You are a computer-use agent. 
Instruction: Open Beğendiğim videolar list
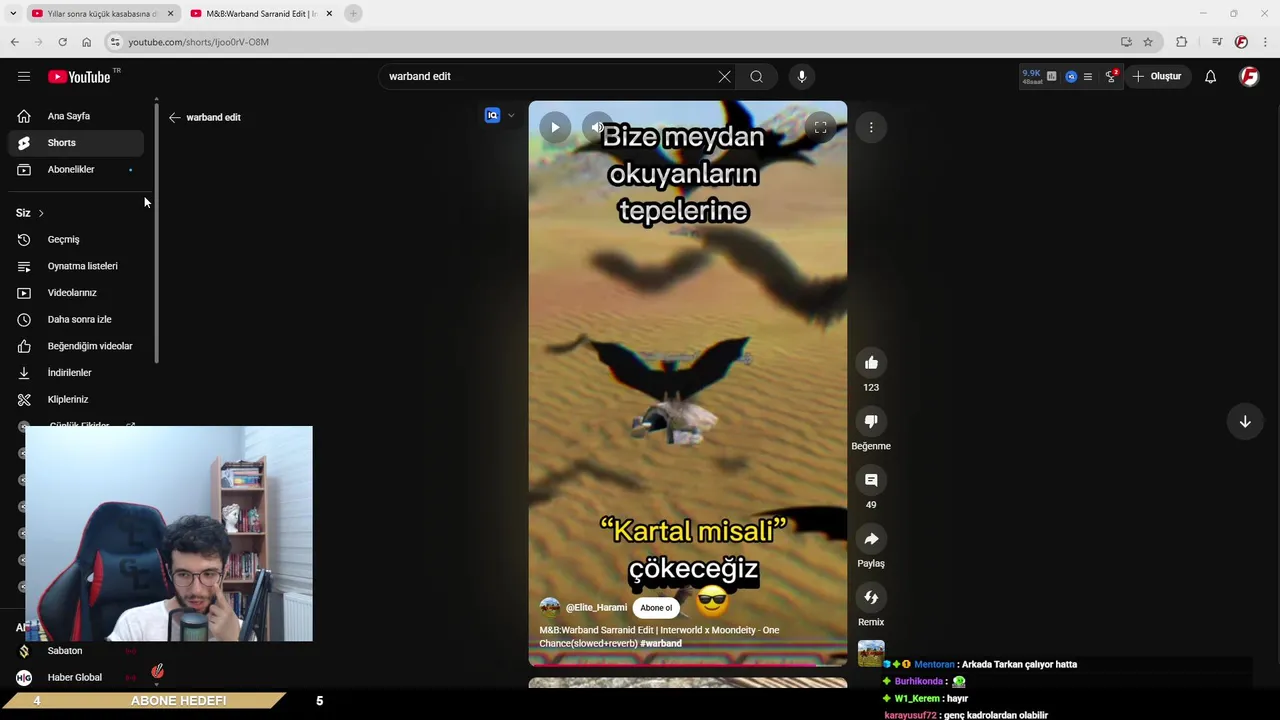coord(76,346)
